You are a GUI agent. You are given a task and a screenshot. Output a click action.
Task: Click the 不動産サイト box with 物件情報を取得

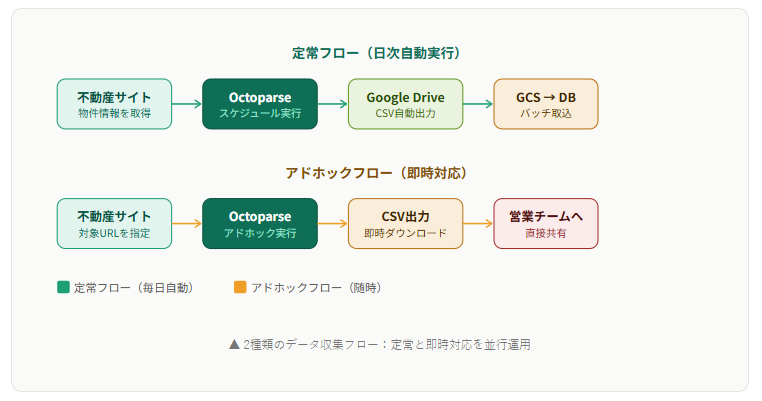[114, 104]
